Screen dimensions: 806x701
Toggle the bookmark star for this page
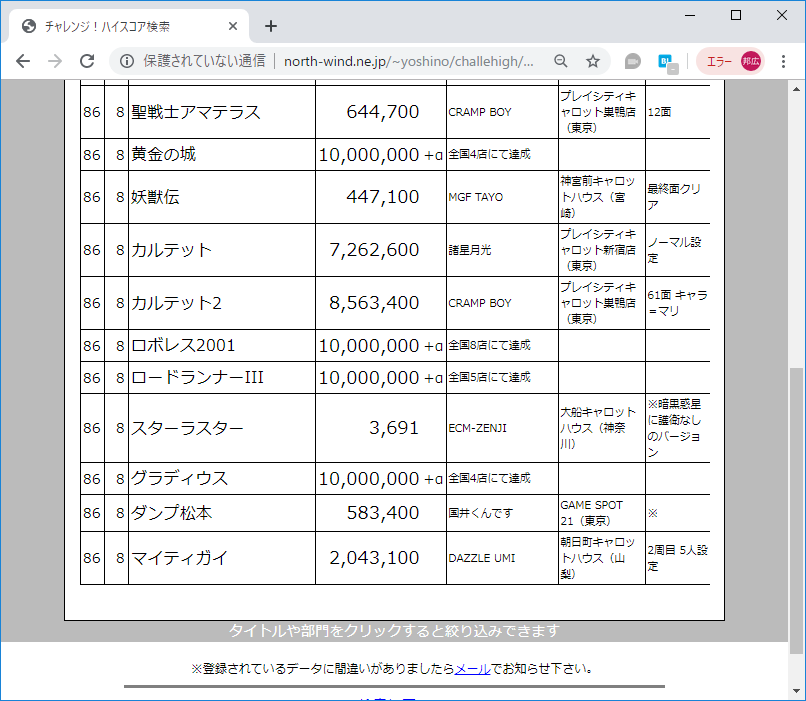(x=592, y=60)
